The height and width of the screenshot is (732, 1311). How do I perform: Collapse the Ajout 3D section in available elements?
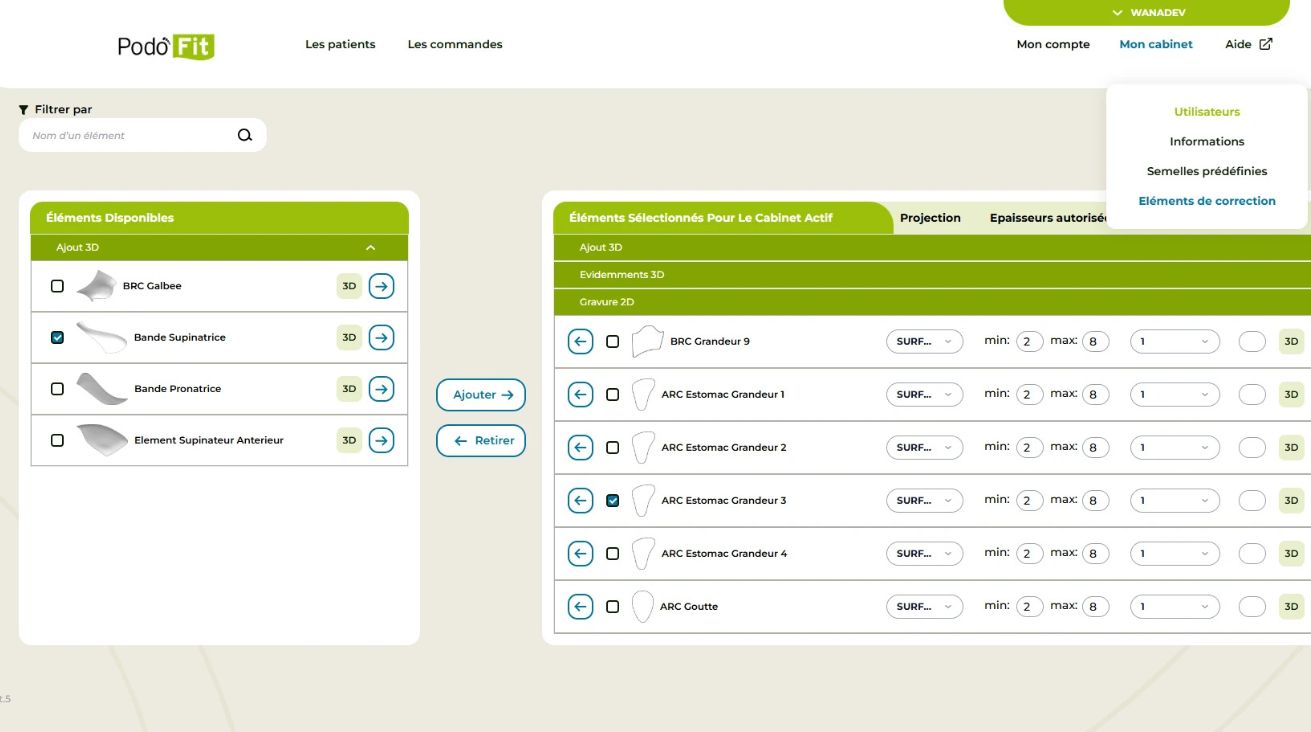click(370, 248)
